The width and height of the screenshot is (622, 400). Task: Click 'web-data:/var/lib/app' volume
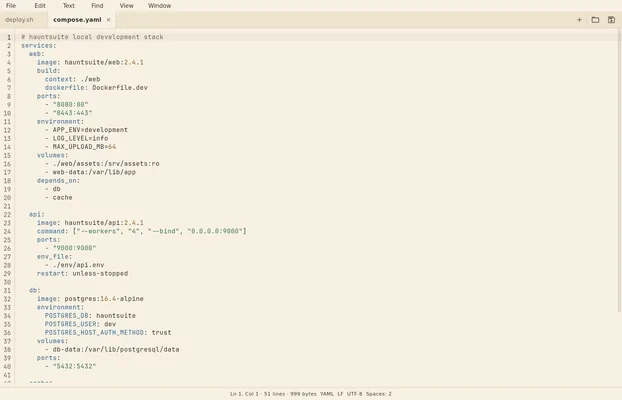tap(94, 172)
